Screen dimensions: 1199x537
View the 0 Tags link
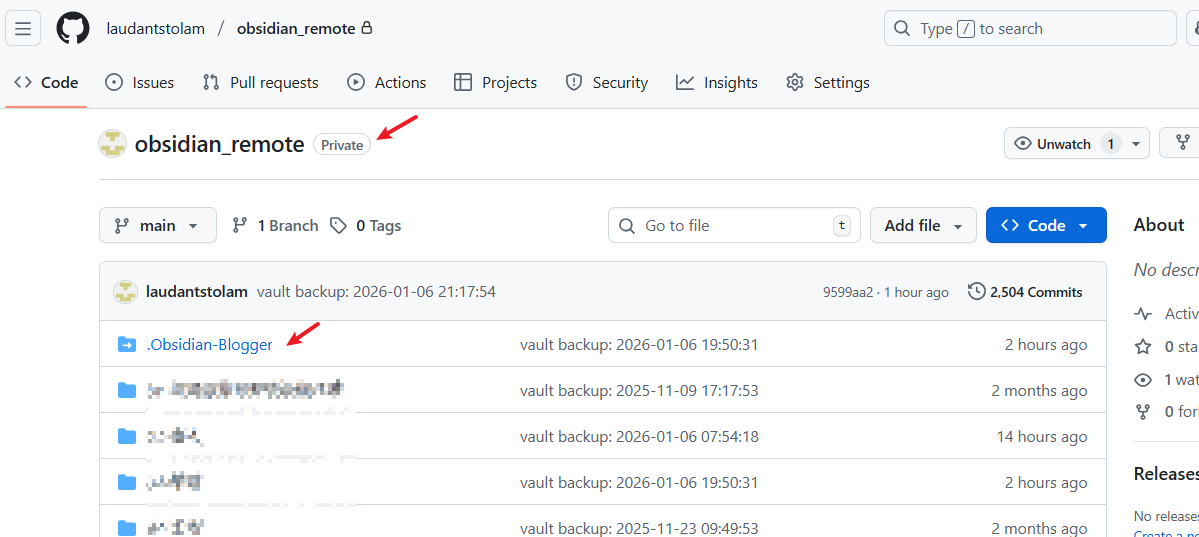click(x=366, y=226)
